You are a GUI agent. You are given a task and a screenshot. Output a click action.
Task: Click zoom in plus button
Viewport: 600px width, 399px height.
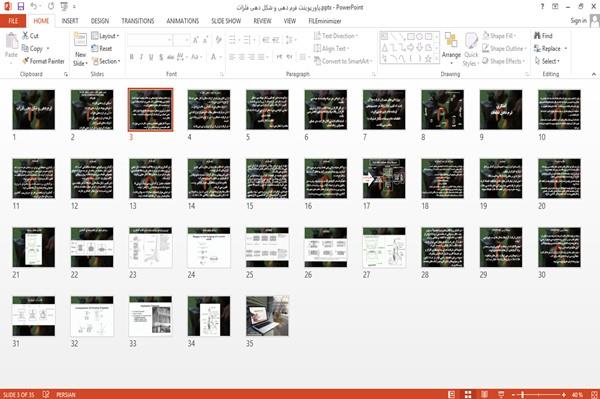click(x=564, y=394)
